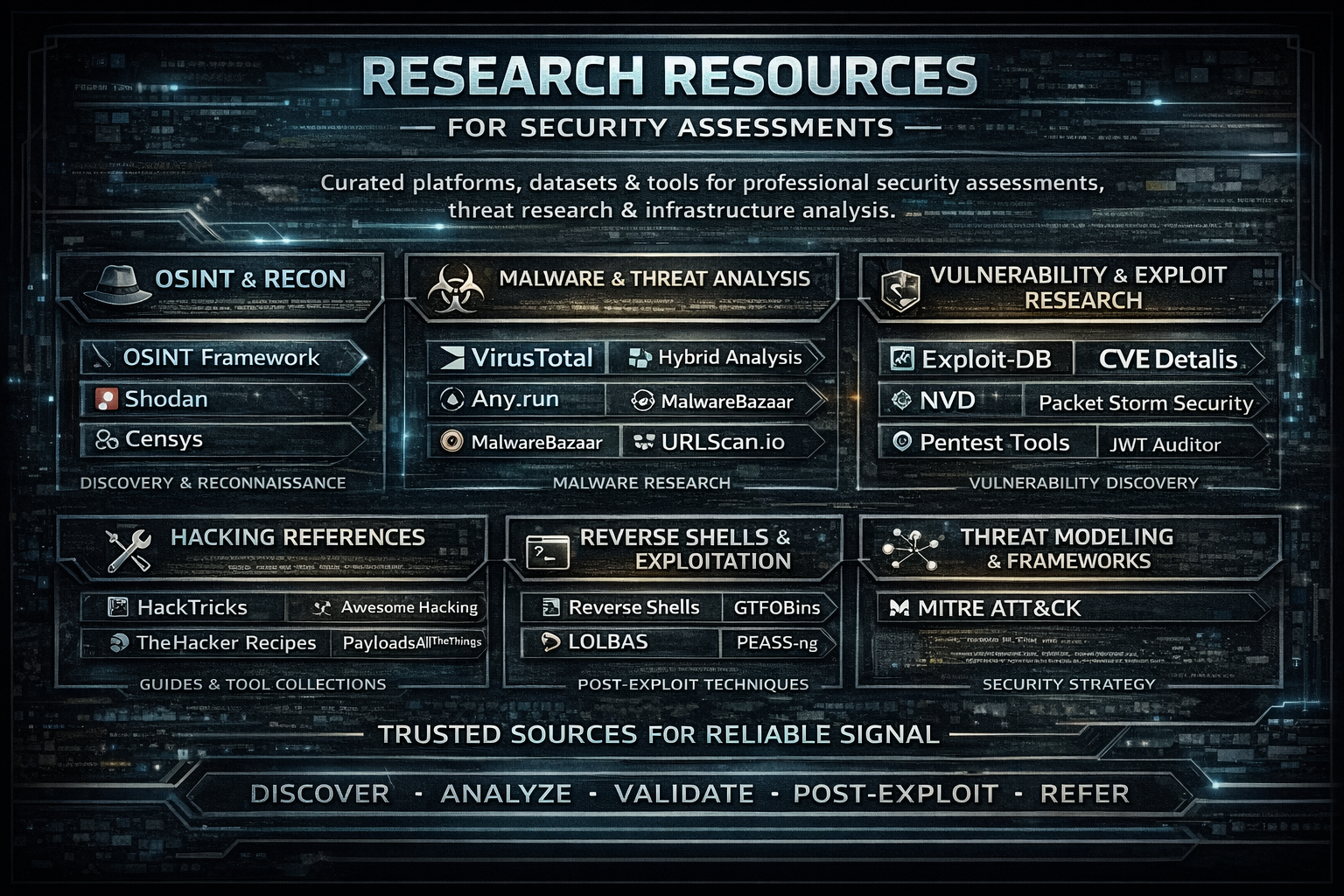1344x896 pixels.
Task: Select HackTricks reference
Action: tap(192, 607)
